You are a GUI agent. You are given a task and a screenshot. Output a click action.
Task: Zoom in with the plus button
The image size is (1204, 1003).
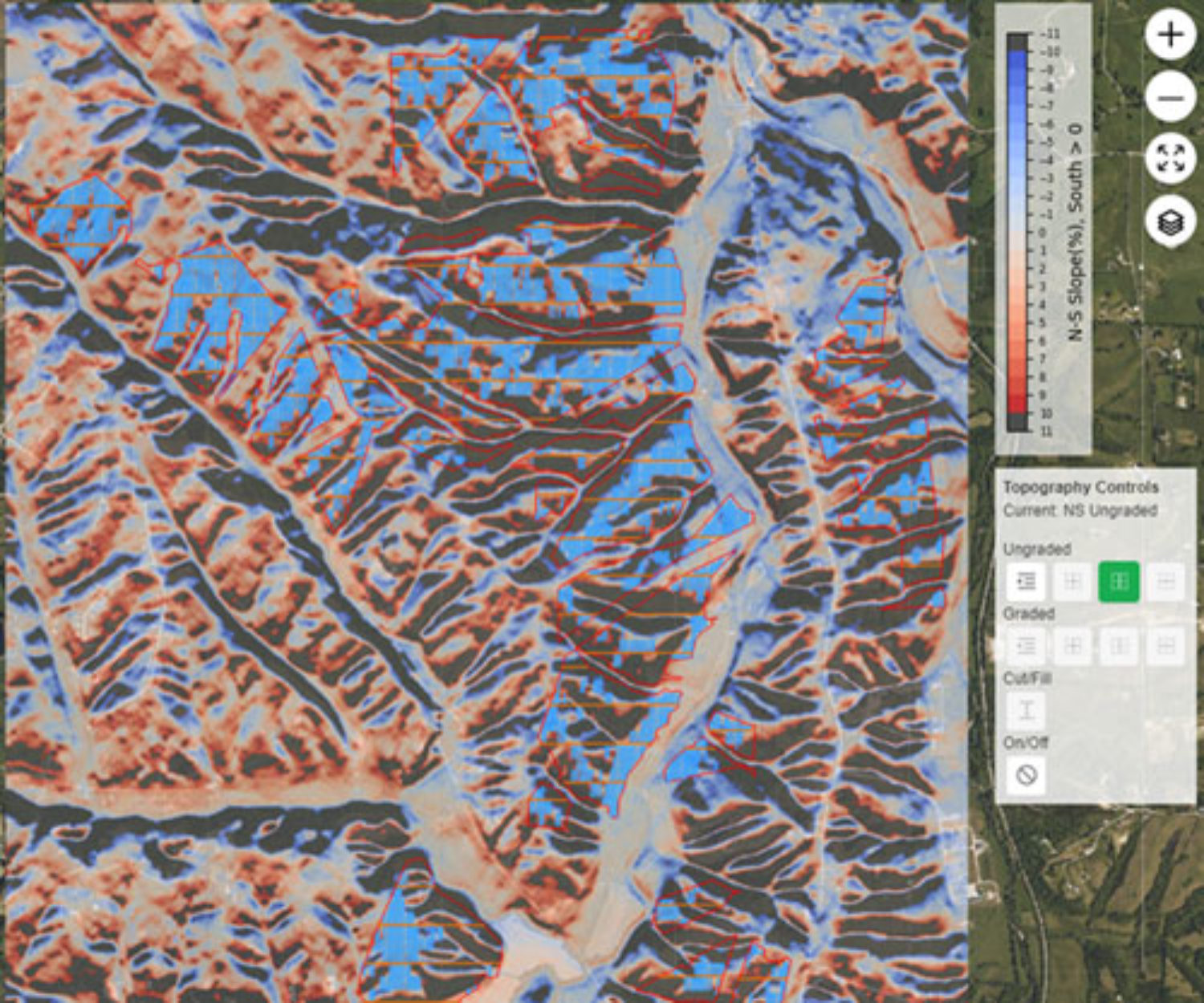[x=1171, y=36]
